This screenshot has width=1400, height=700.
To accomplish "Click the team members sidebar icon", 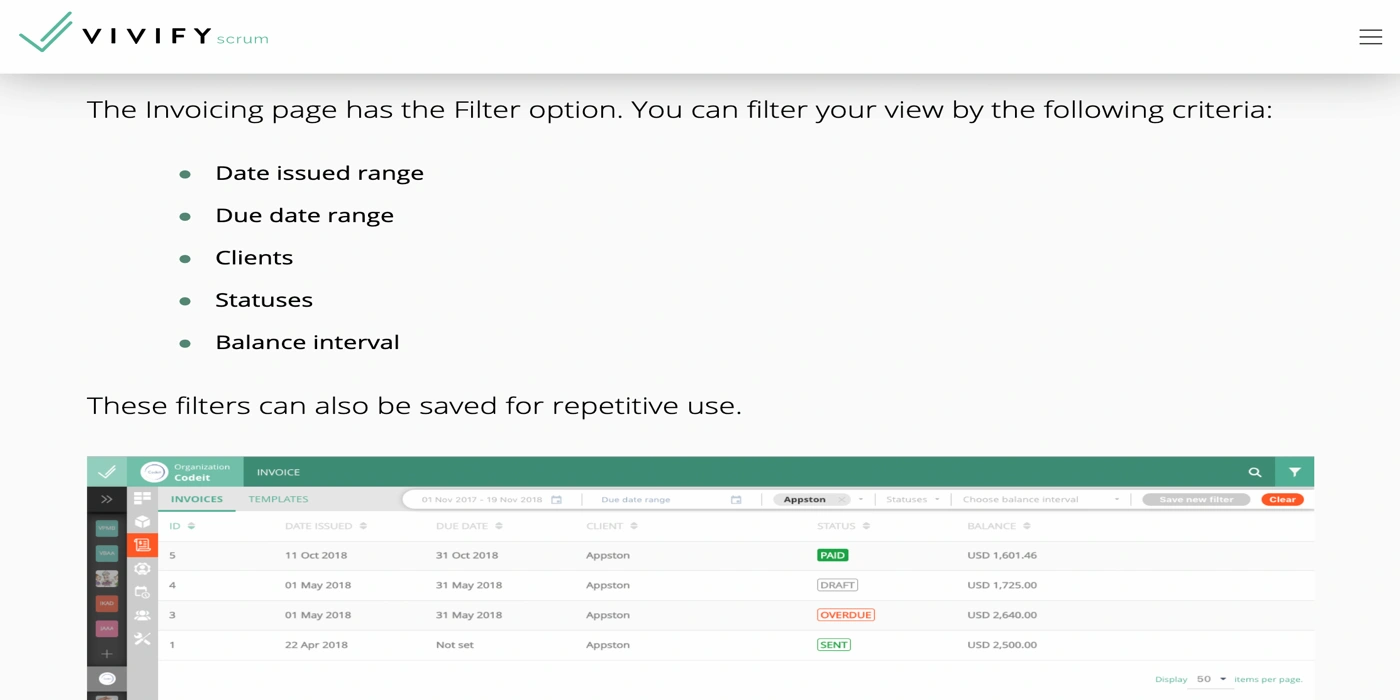I will coord(142,615).
